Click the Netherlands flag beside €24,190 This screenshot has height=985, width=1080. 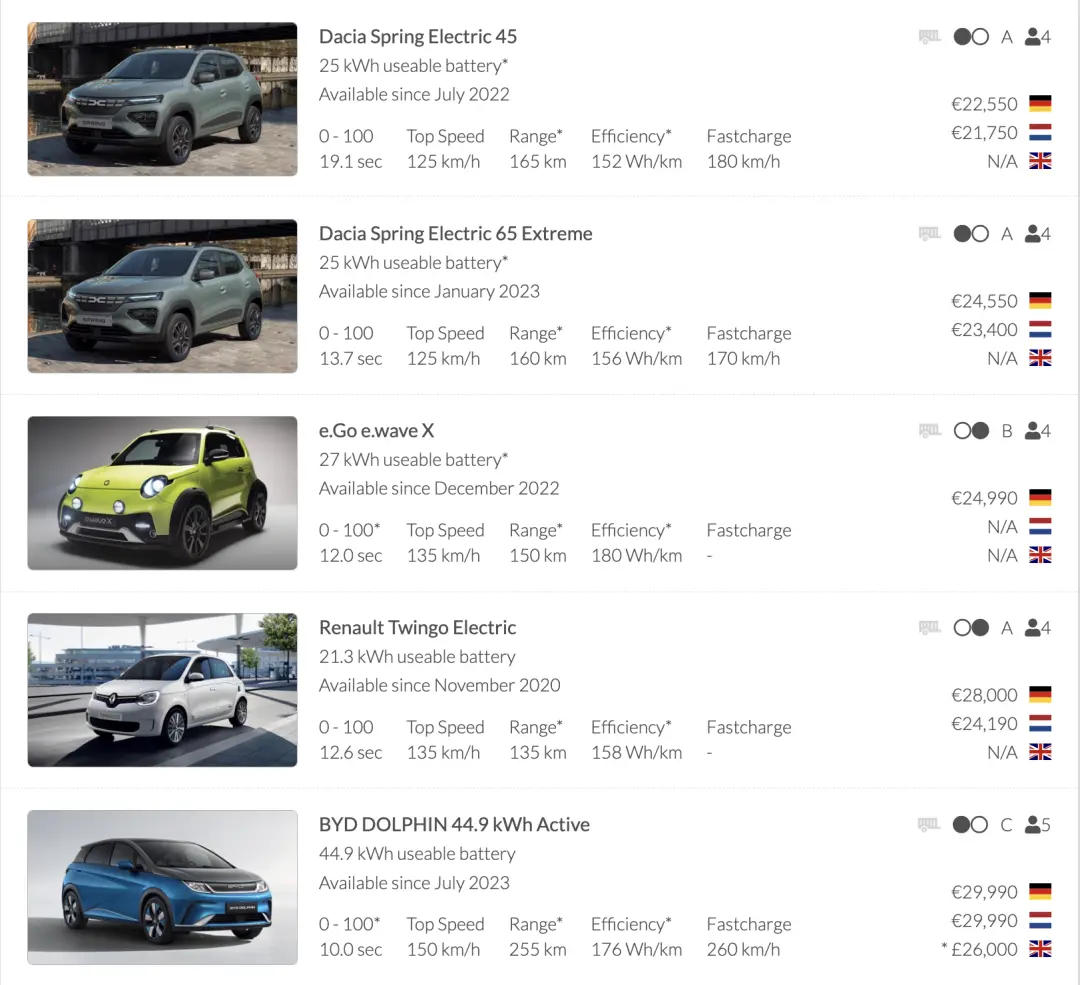1040,724
